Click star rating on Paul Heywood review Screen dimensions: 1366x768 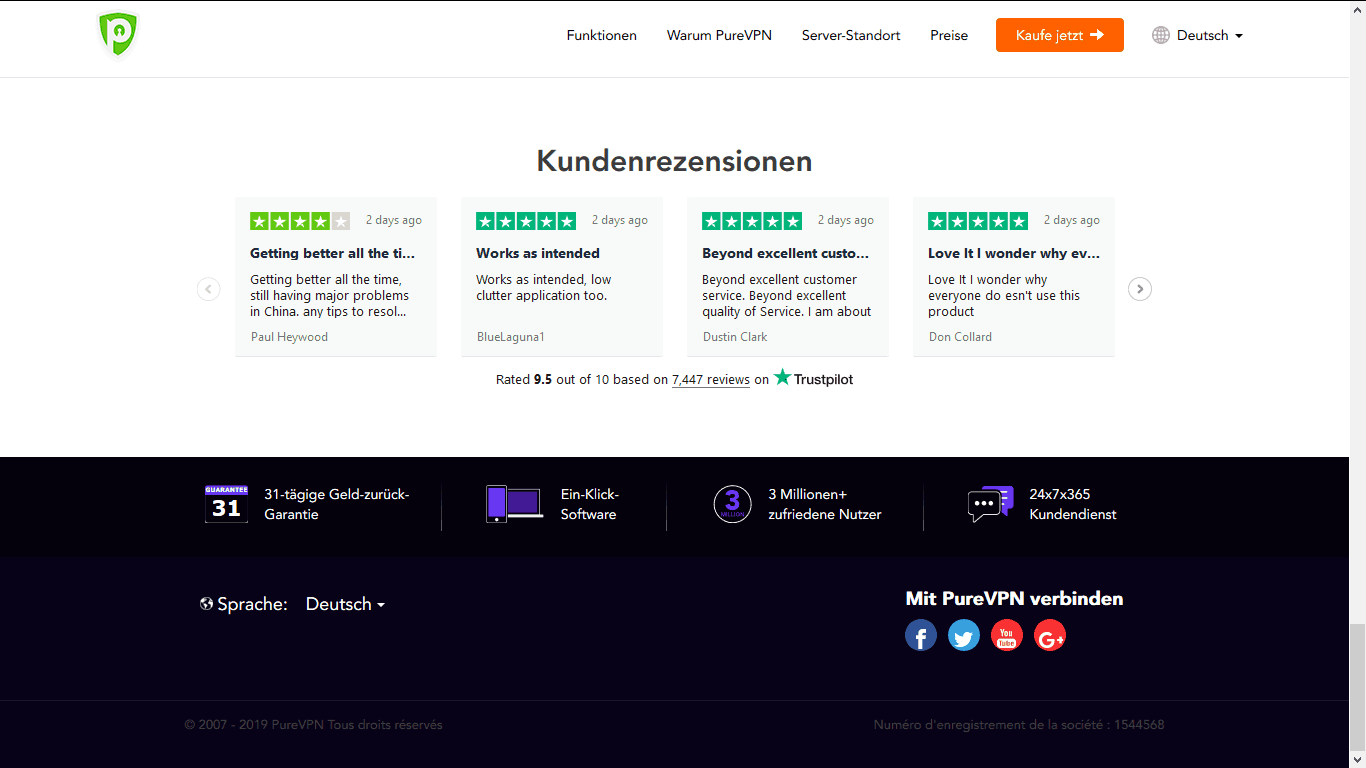300,221
